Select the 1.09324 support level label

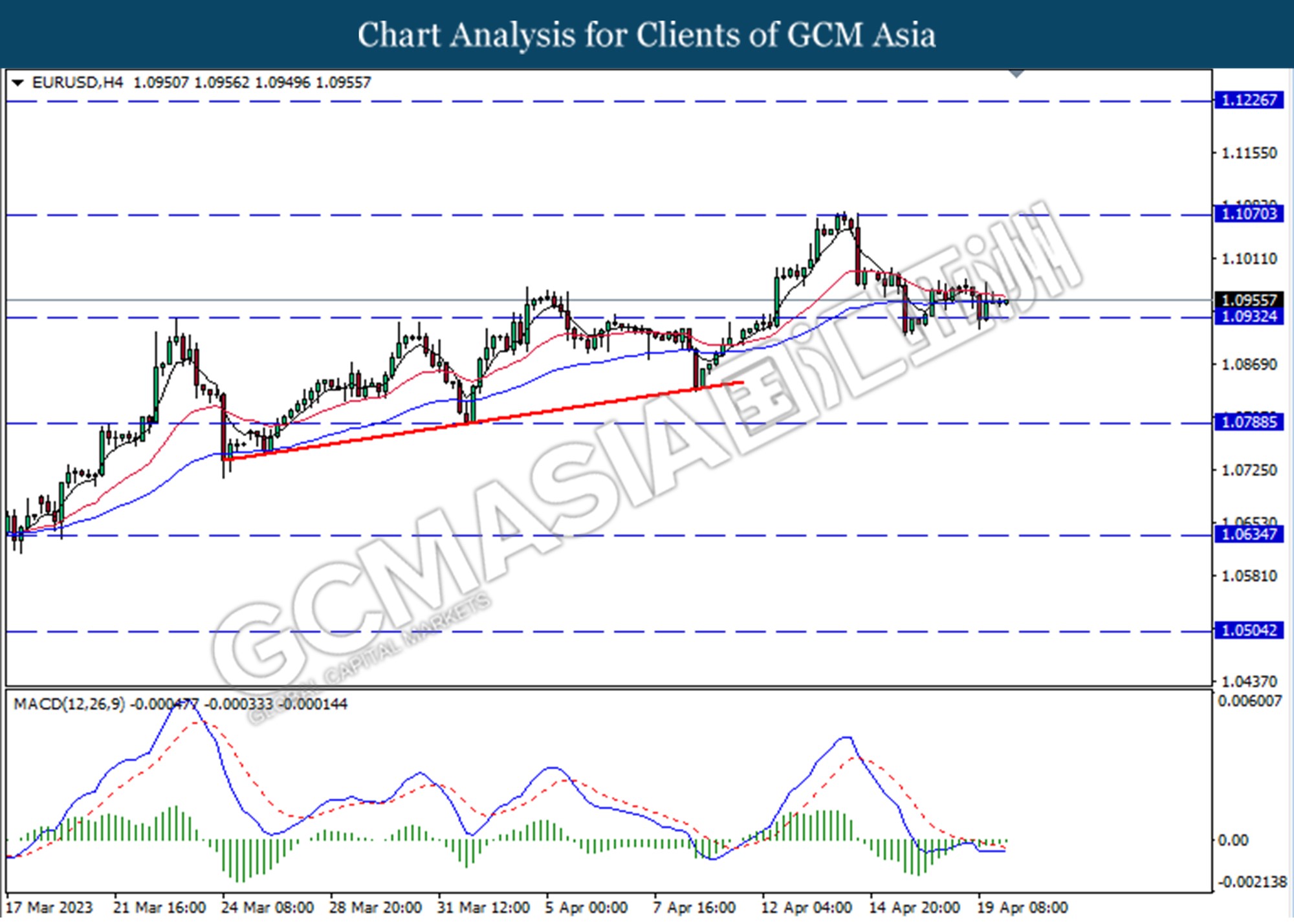click(1249, 316)
